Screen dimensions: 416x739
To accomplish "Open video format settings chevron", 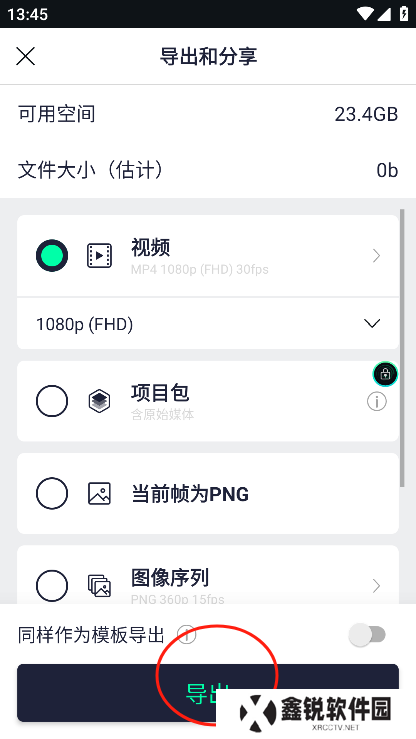I will 376,256.
